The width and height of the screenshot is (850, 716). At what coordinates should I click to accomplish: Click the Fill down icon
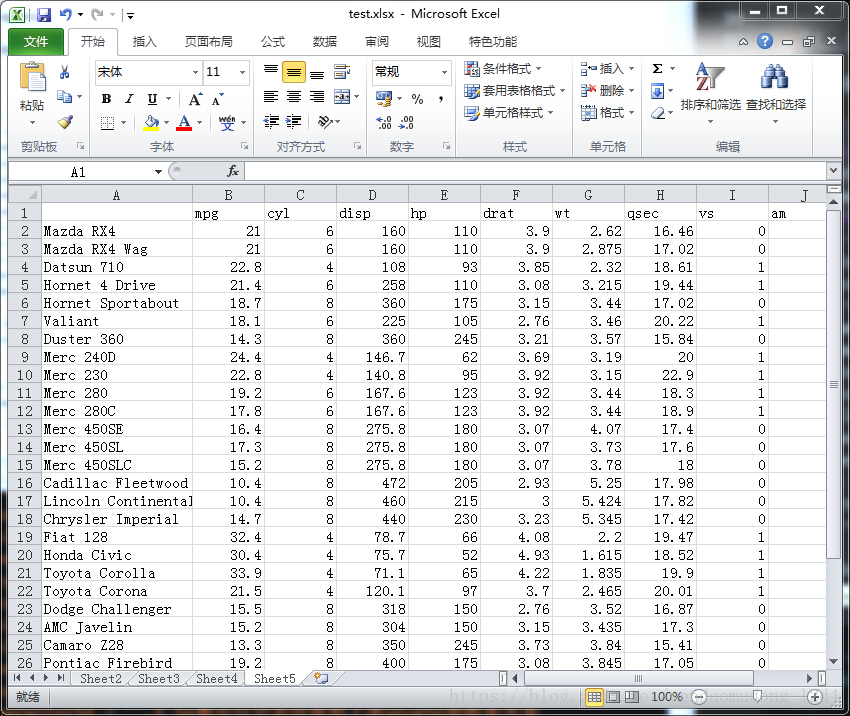[x=658, y=91]
